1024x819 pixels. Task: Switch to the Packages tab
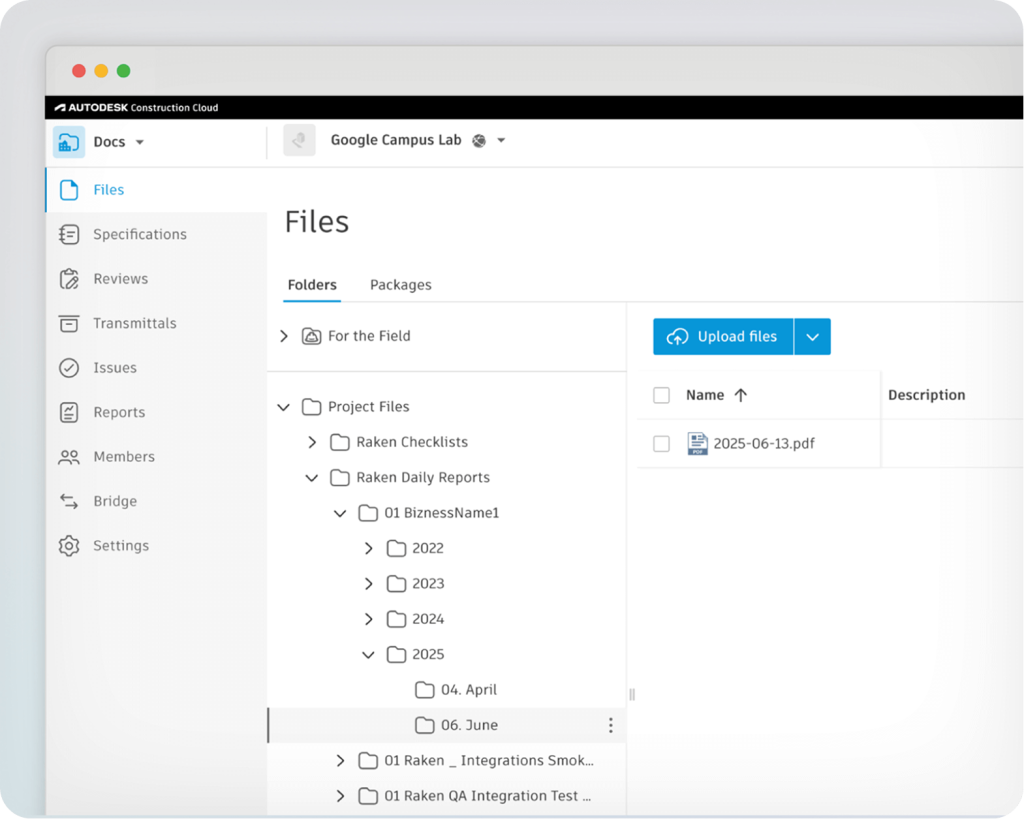point(400,285)
